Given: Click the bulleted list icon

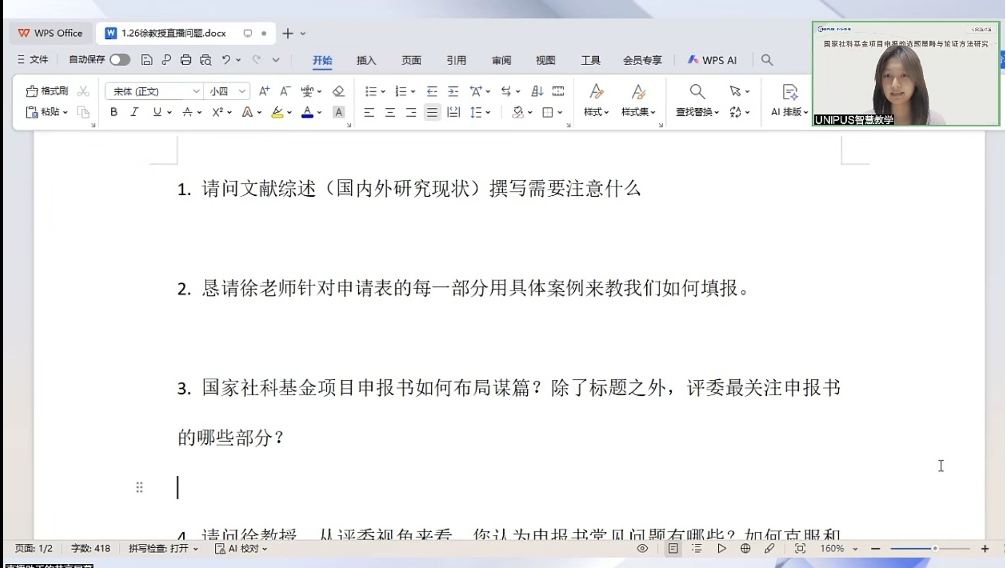Looking at the screenshot, I should pyautogui.click(x=370, y=91).
